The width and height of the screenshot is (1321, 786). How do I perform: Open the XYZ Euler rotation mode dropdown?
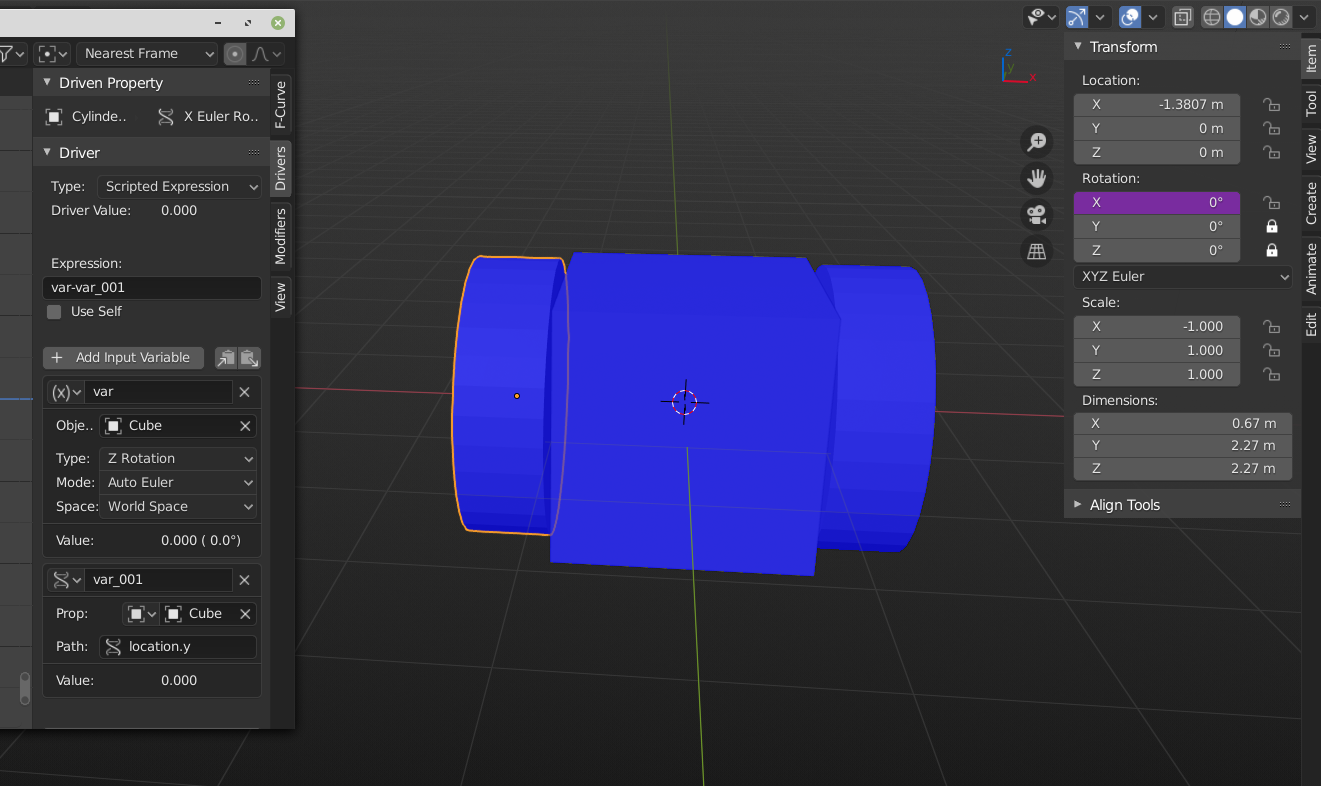(1183, 276)
